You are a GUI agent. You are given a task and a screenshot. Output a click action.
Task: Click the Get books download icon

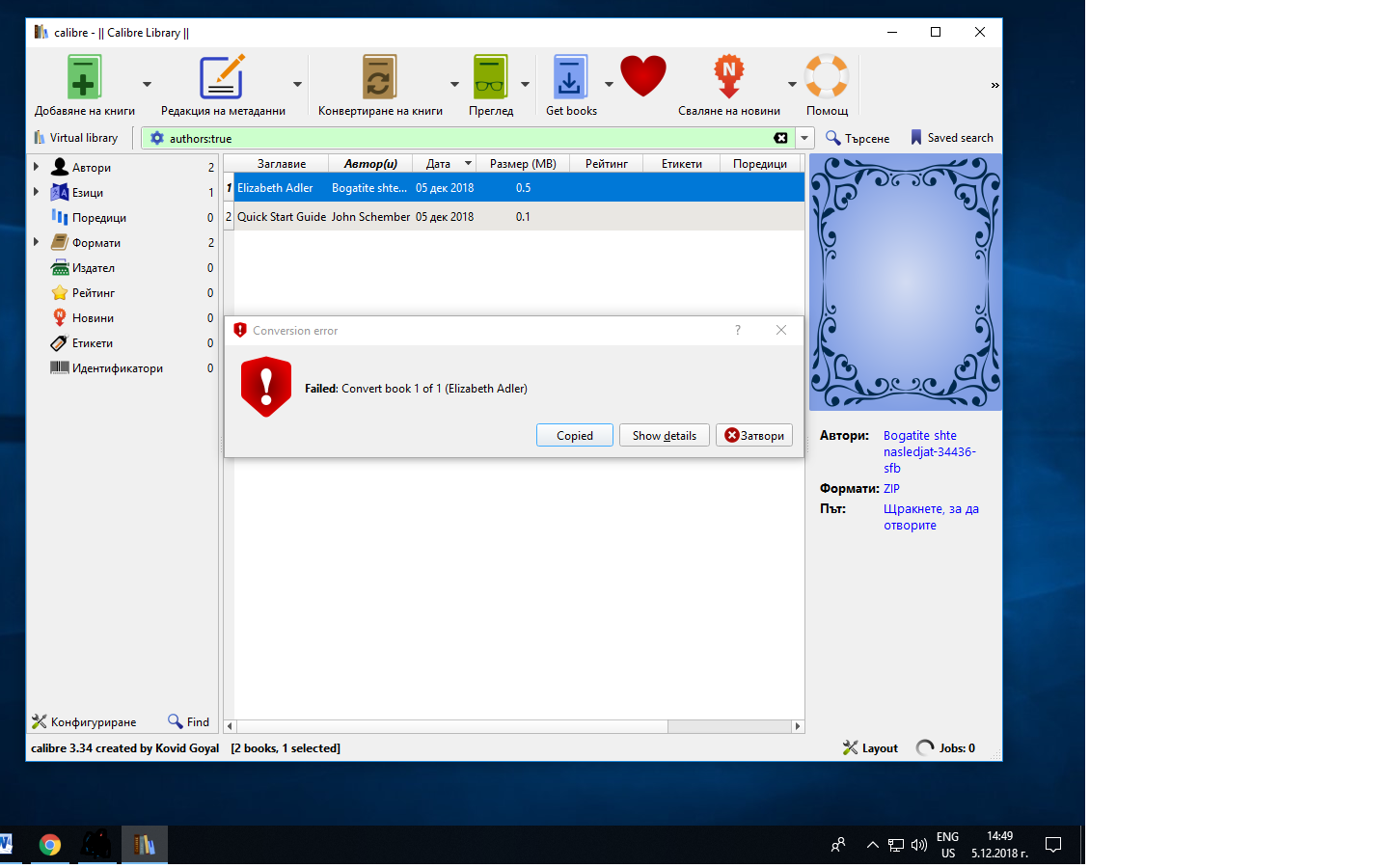[570, 78]
